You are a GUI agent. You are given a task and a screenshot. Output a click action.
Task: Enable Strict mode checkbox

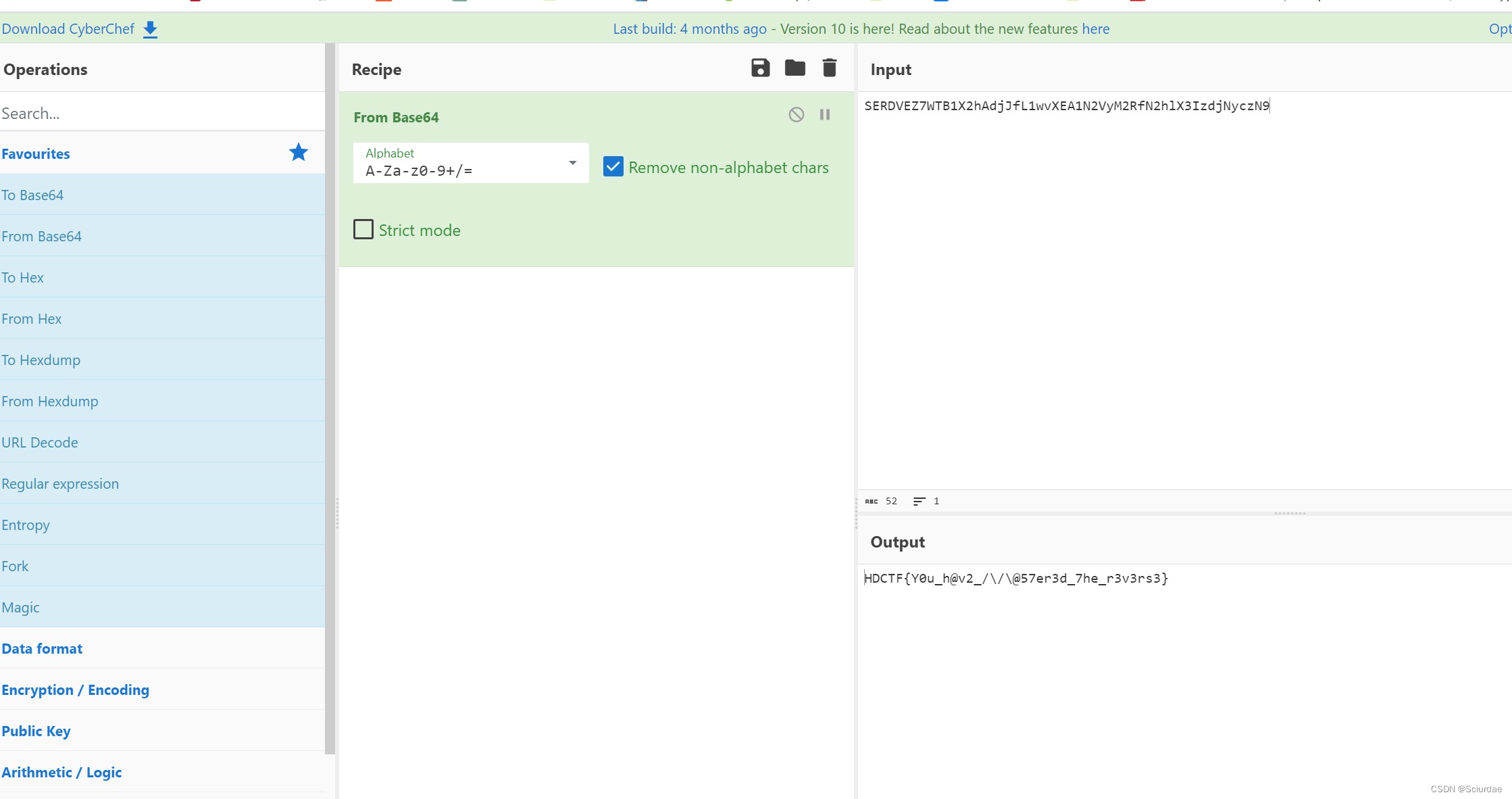(x=363, y=230)
